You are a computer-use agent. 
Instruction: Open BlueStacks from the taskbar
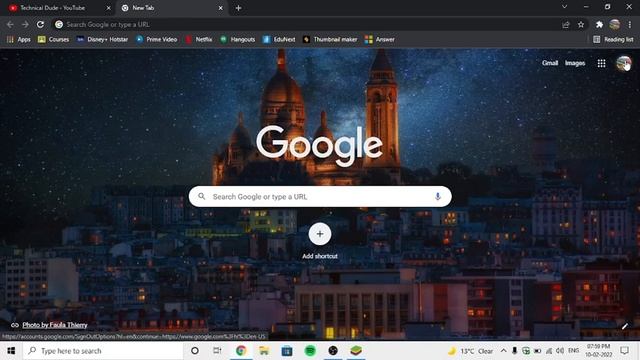point(356,351)
